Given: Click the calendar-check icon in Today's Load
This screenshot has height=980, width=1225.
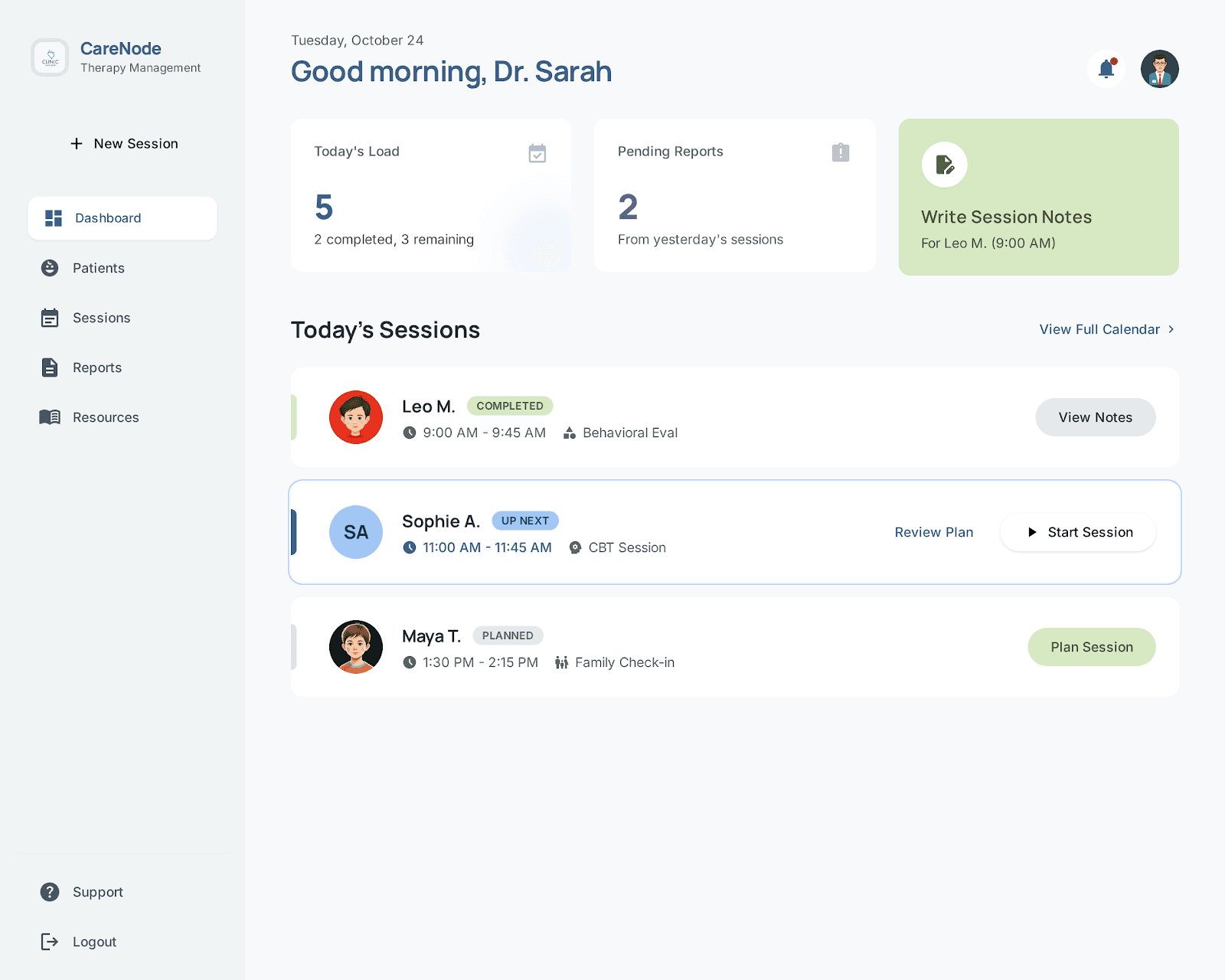Looking at the screenshot, I should 537,153.
